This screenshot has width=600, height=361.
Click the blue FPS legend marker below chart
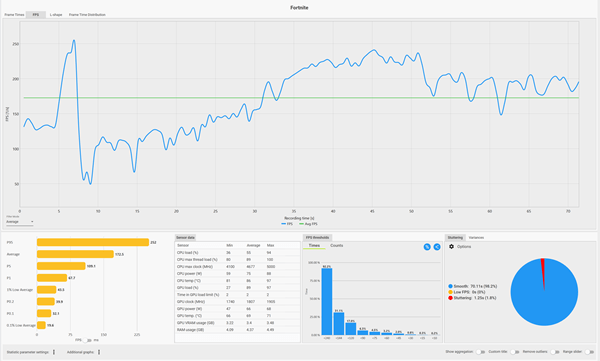click(x=284, y=224)
